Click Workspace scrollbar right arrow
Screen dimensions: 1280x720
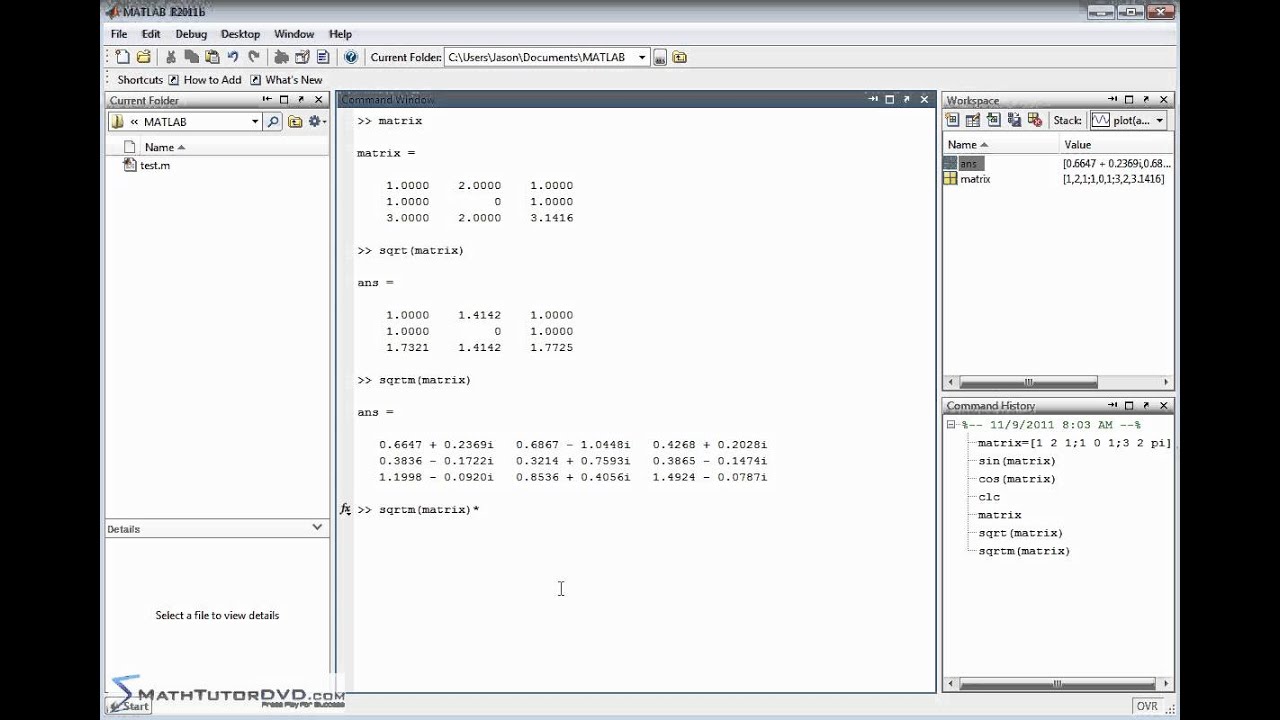click(1166, 382)
